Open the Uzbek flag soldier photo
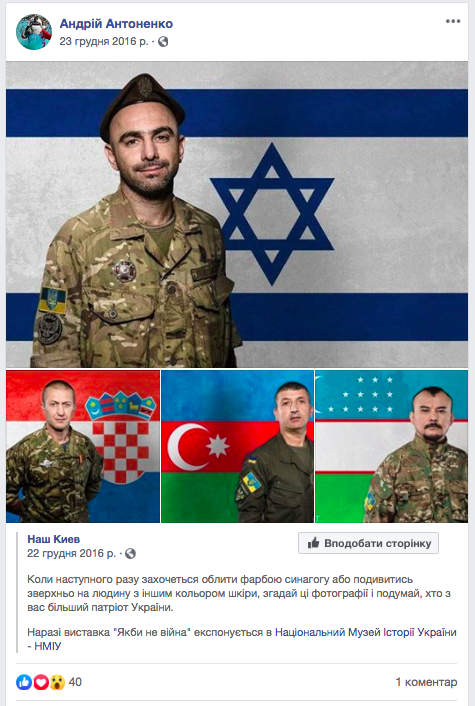 click(391, 446)
